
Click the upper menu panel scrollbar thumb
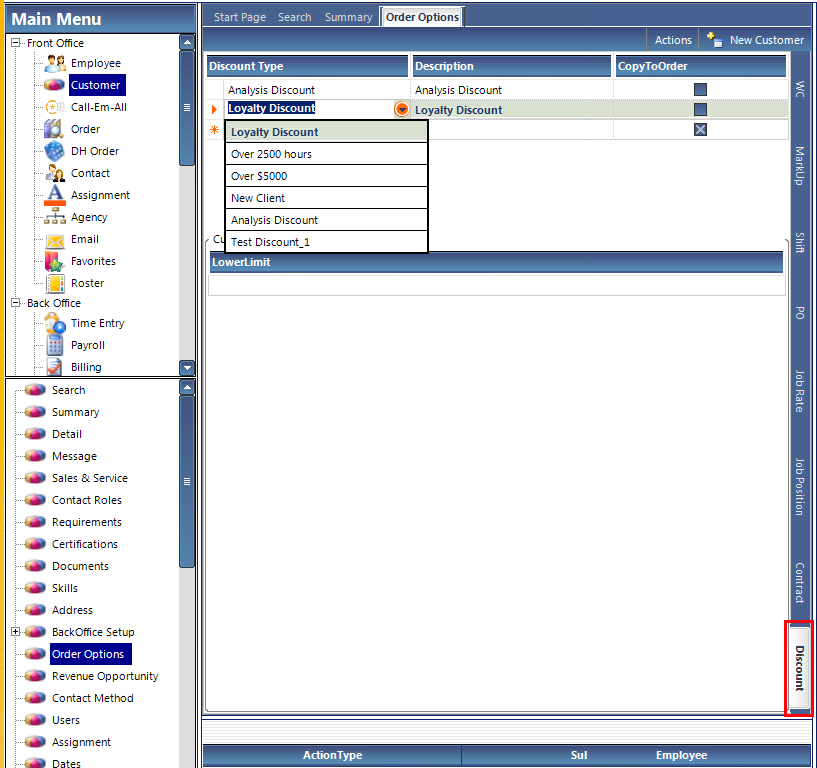coord(187,108)
